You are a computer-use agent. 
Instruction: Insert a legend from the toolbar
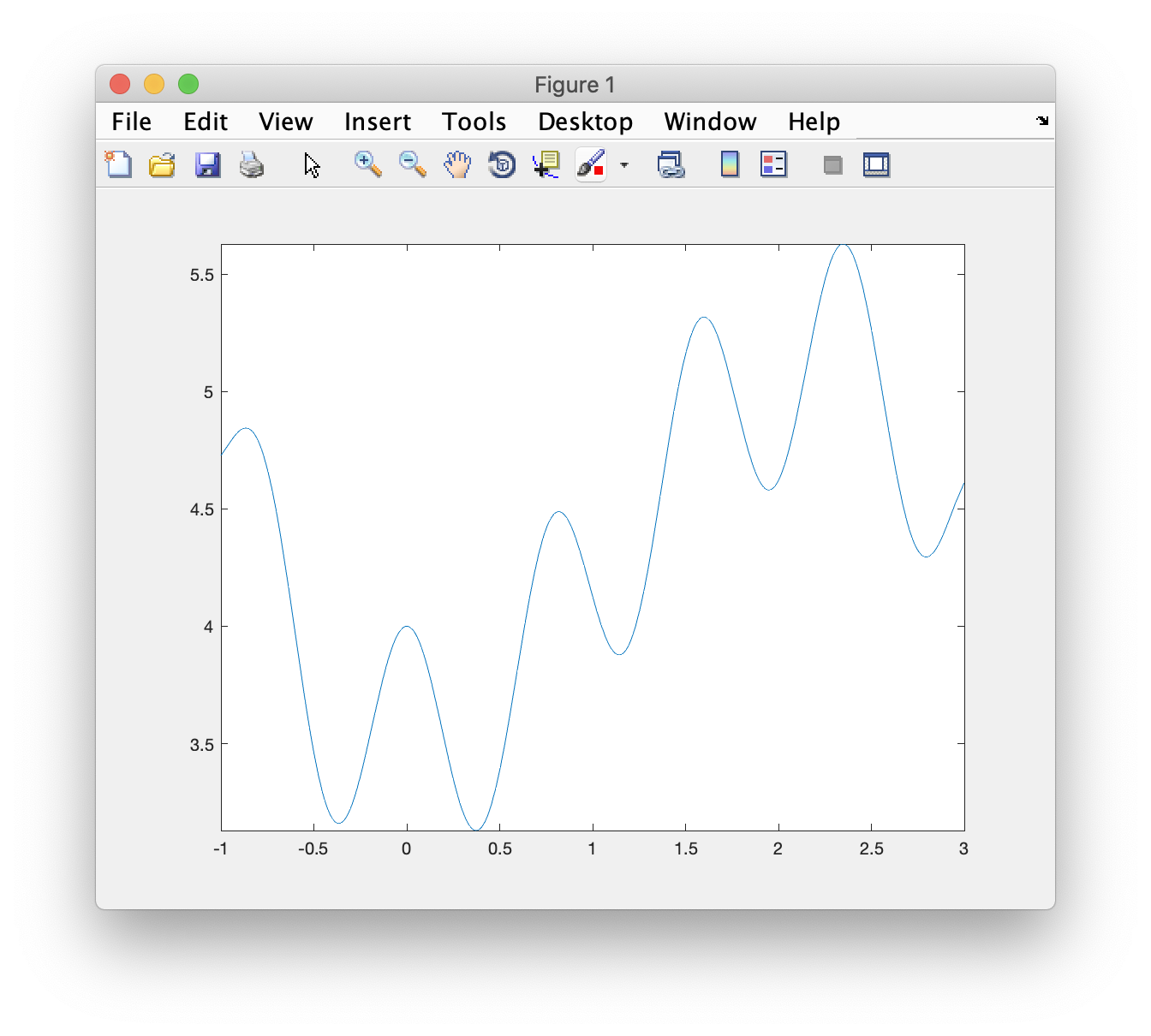[773, 164]
